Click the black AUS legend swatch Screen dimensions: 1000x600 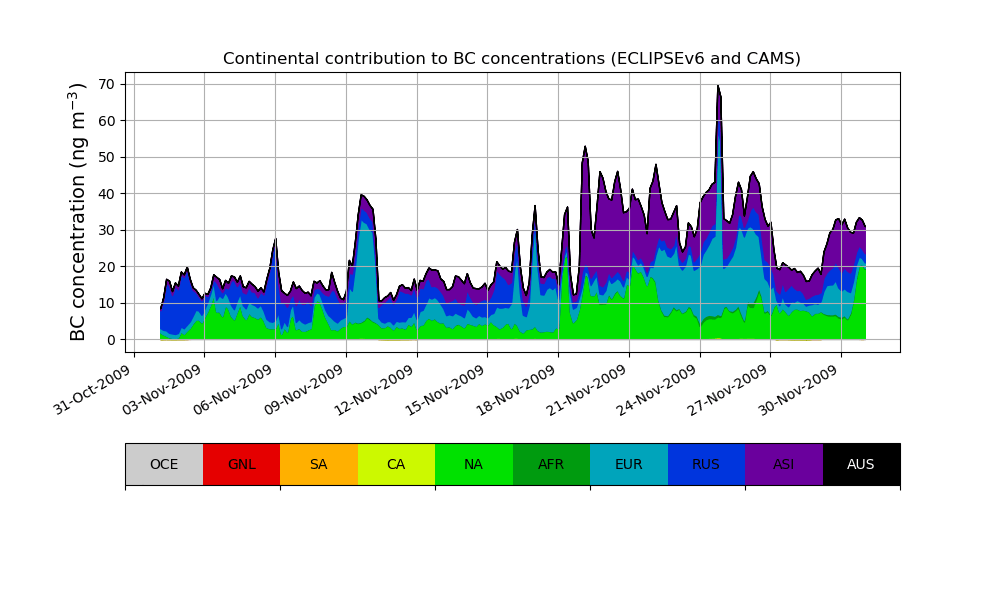click(x=861, y=464)
